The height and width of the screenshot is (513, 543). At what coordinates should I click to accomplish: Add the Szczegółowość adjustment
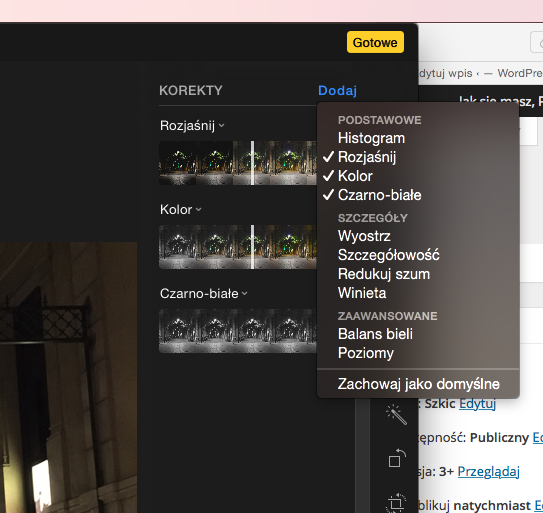418,255
